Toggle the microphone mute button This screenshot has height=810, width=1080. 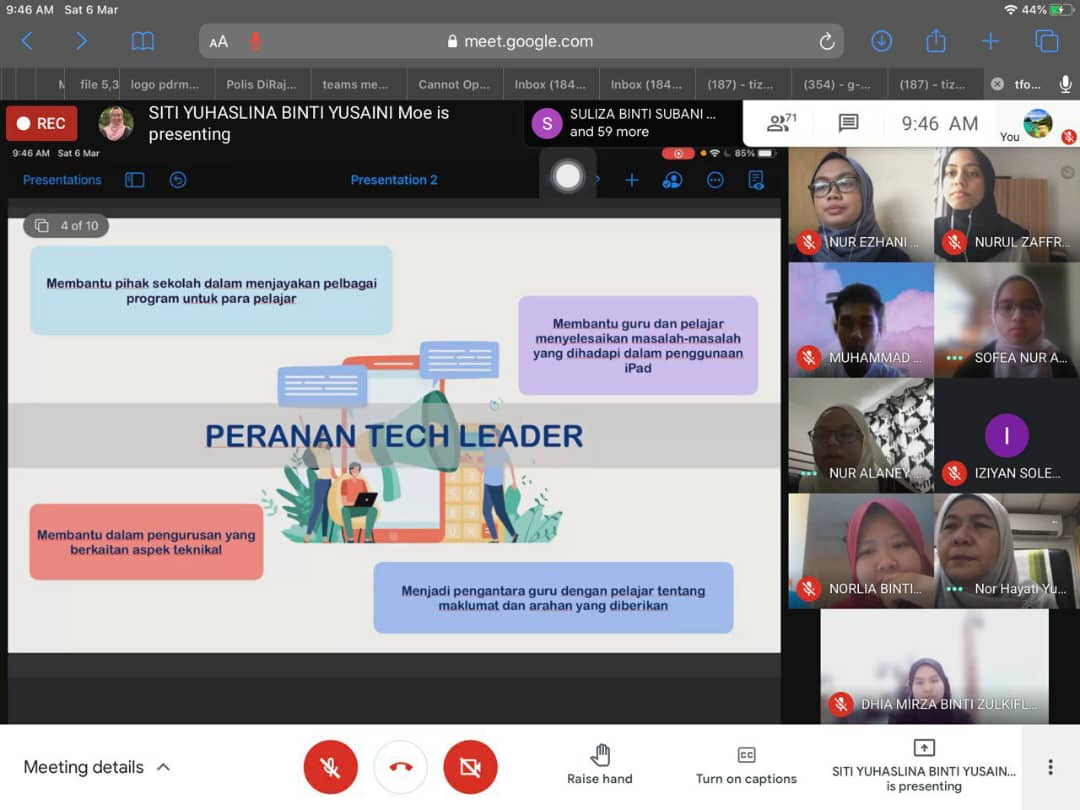pyautogui.click(x=330, y=767)
